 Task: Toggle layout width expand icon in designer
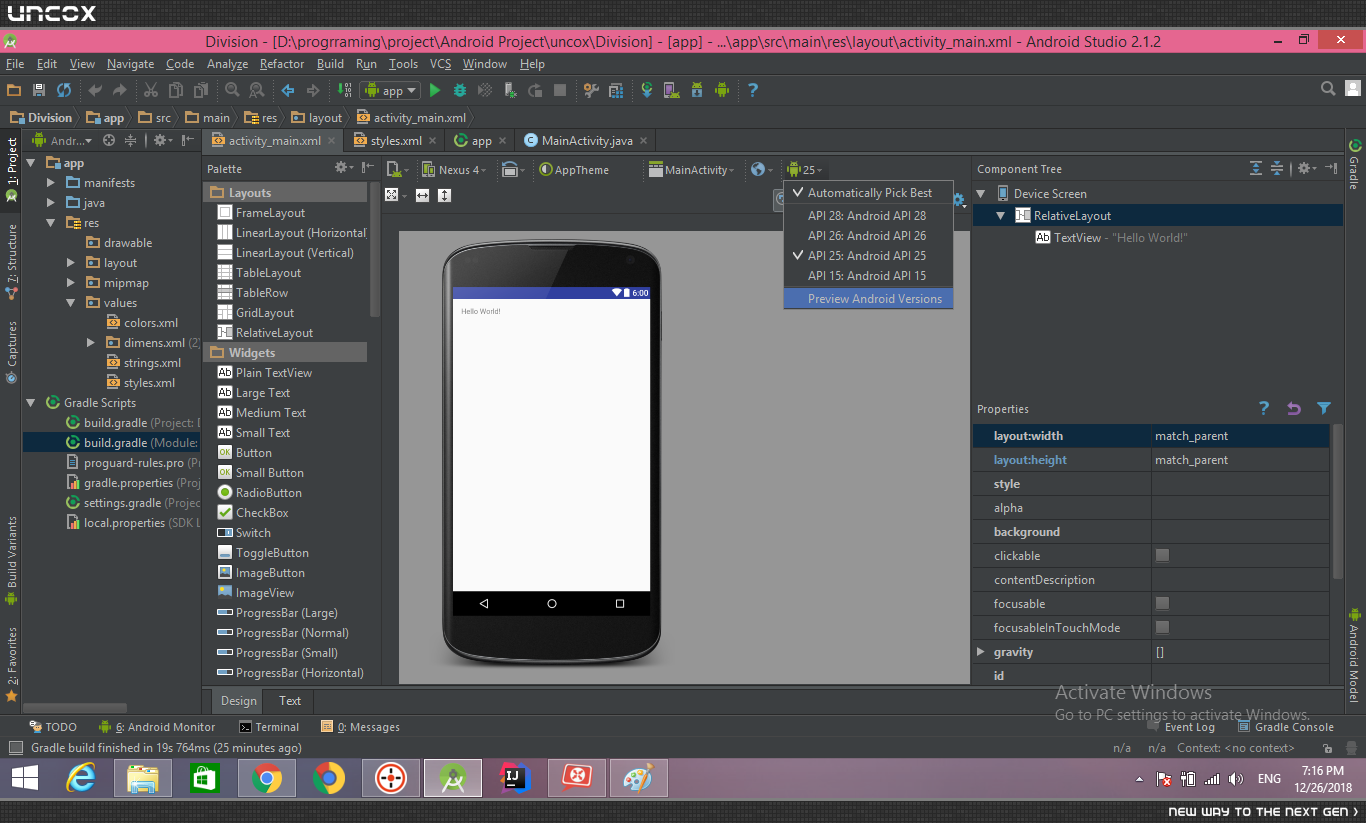coord(422,195)
